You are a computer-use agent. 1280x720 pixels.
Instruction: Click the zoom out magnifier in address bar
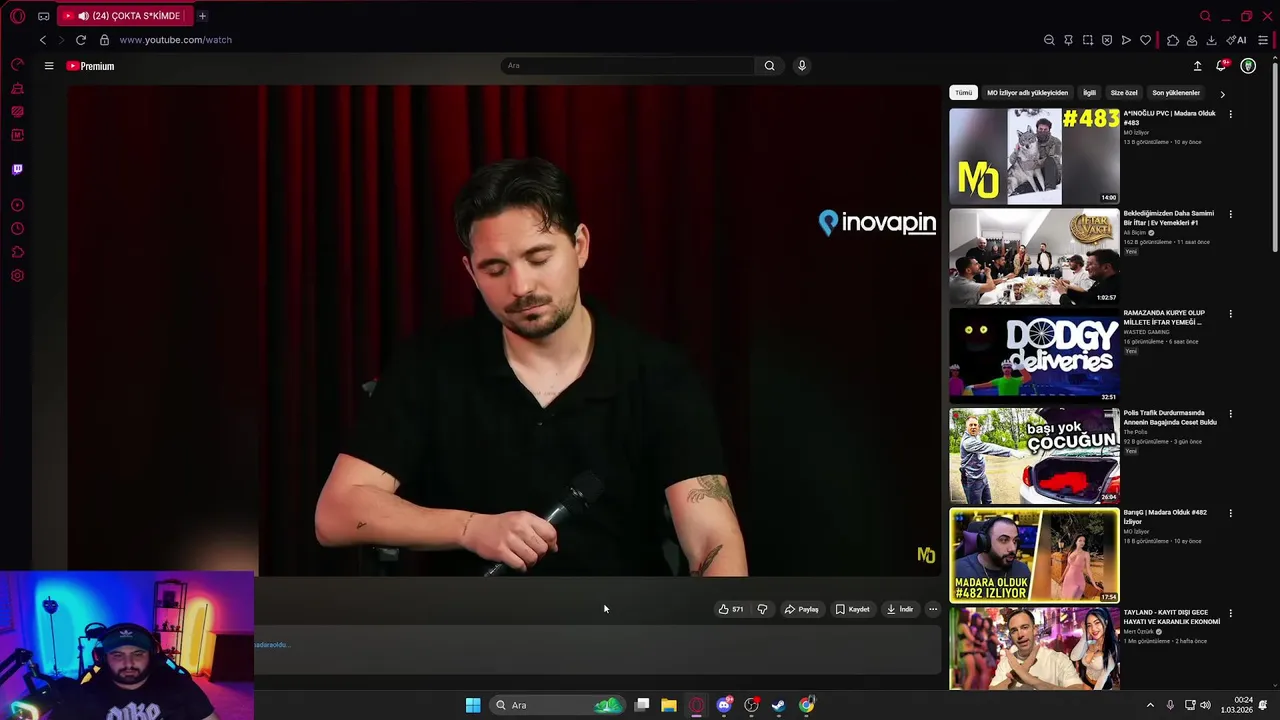[x=1049, y=40]
